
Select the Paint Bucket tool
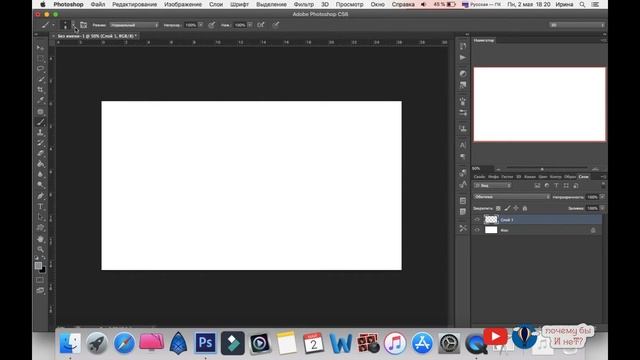click(40, 164)
